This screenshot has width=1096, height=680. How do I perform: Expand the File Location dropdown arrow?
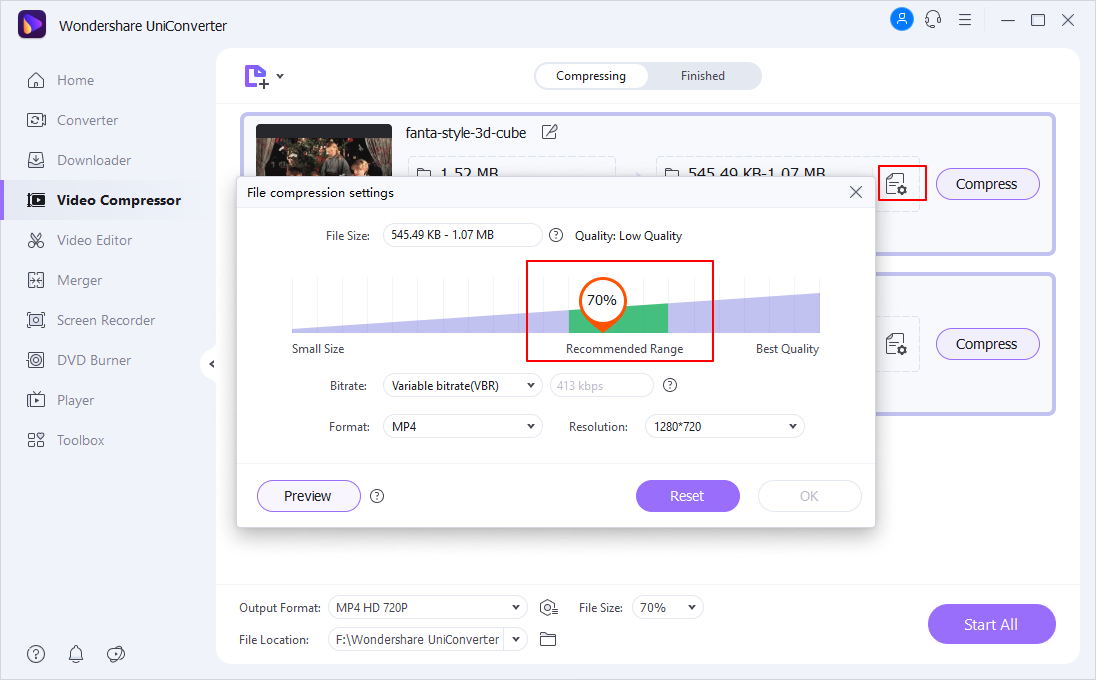[516, 639]
